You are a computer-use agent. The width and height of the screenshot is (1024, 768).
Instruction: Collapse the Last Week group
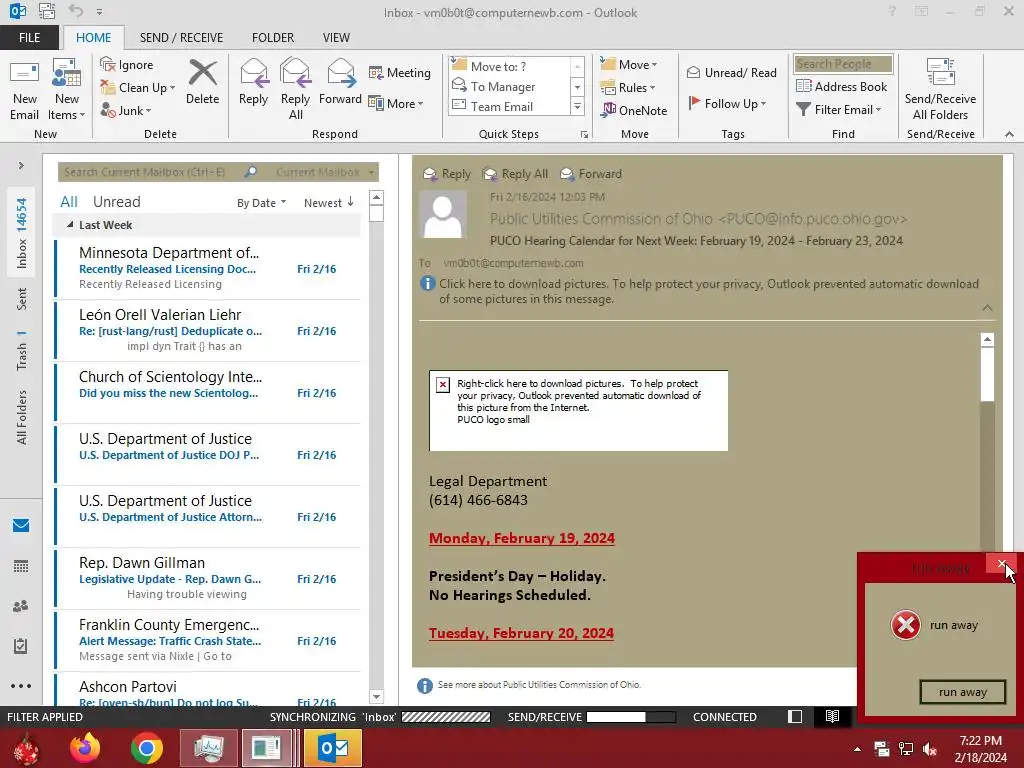click(x=70, y=225)
